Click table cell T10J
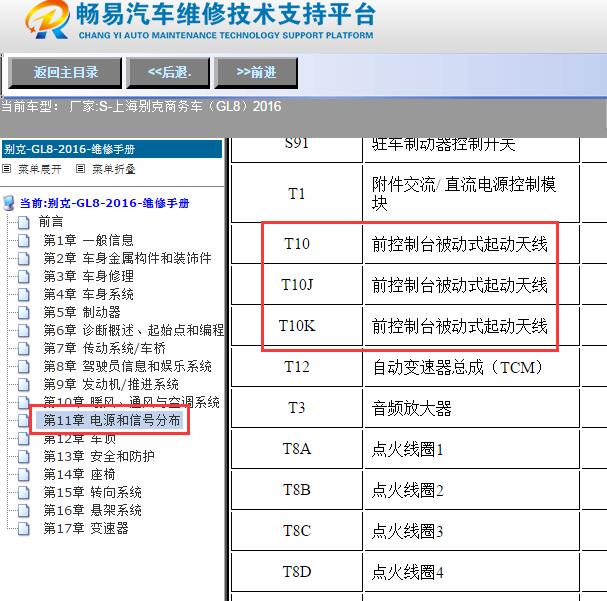The width and height of the screenshot is (607, 601). click(297, 285)
